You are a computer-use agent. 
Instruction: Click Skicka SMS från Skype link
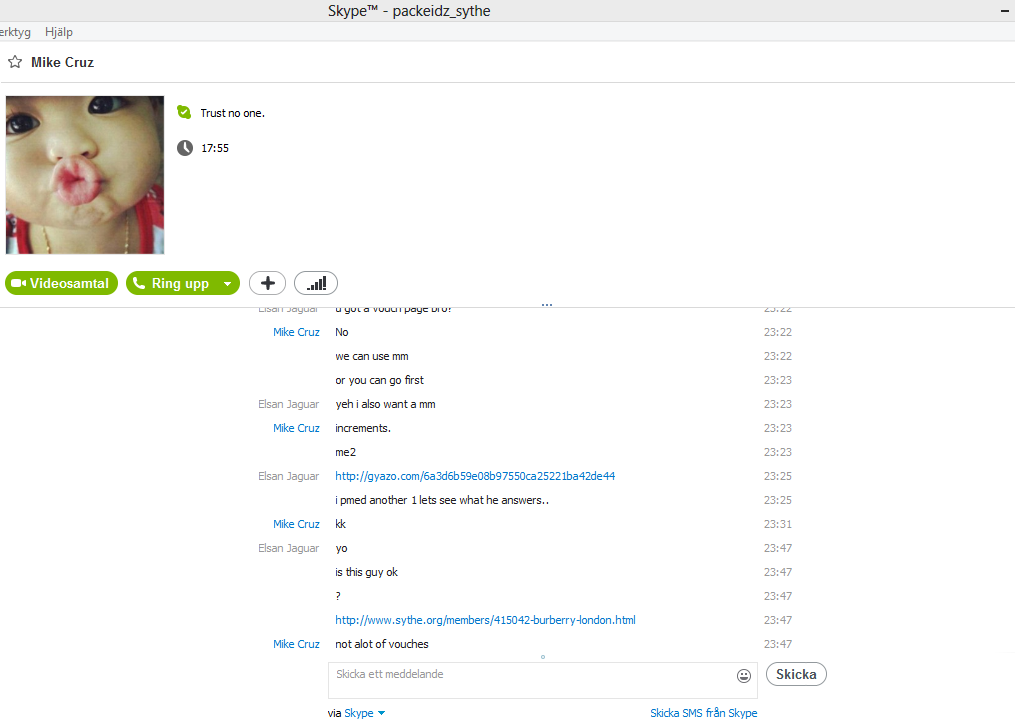[x=704, y=713]
